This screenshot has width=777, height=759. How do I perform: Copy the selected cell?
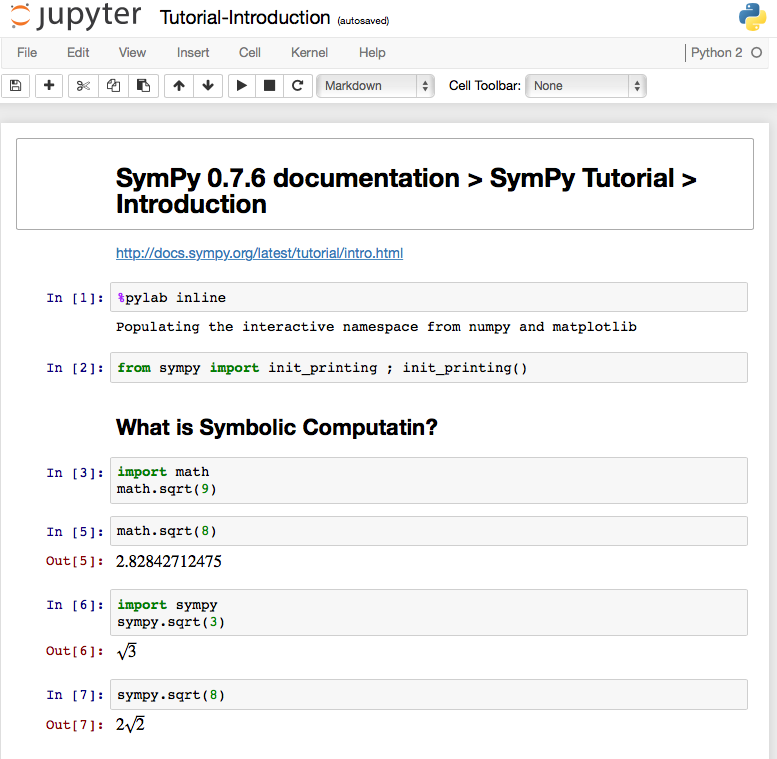pyautogui.click(x=113, y=86)
